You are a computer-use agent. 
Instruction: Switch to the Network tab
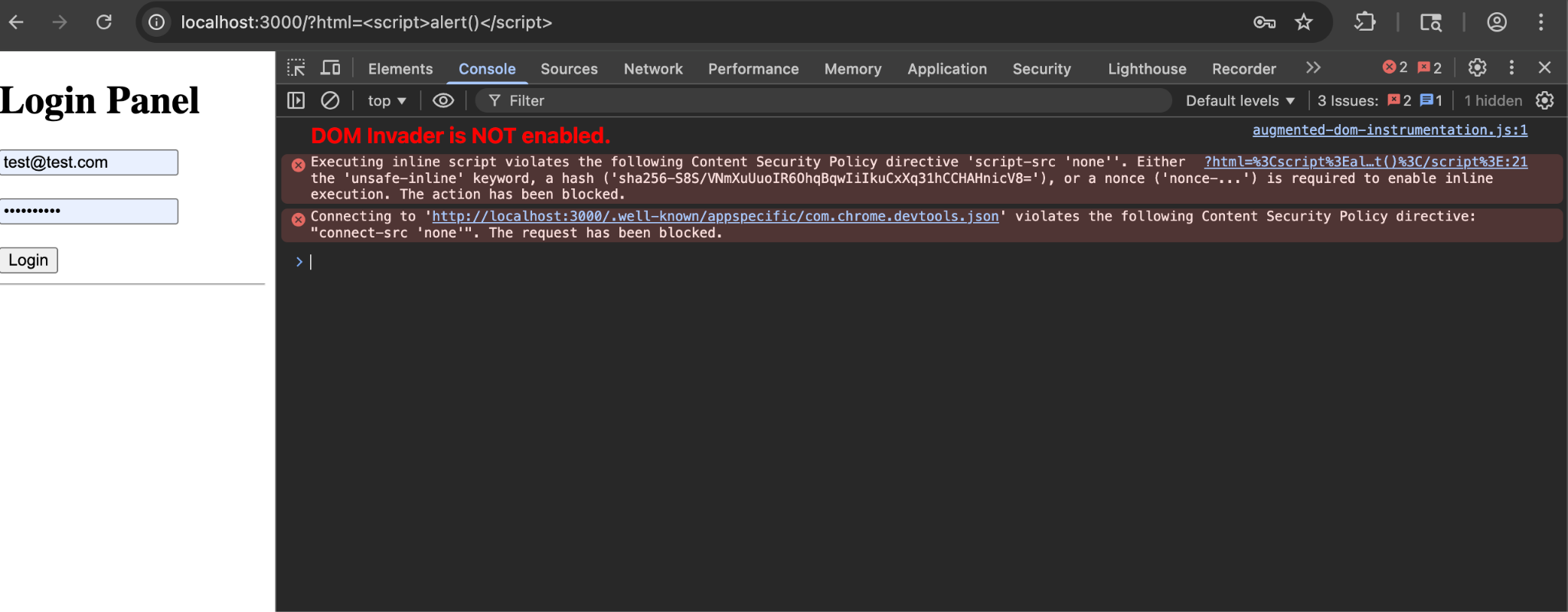tap(653, 69)
